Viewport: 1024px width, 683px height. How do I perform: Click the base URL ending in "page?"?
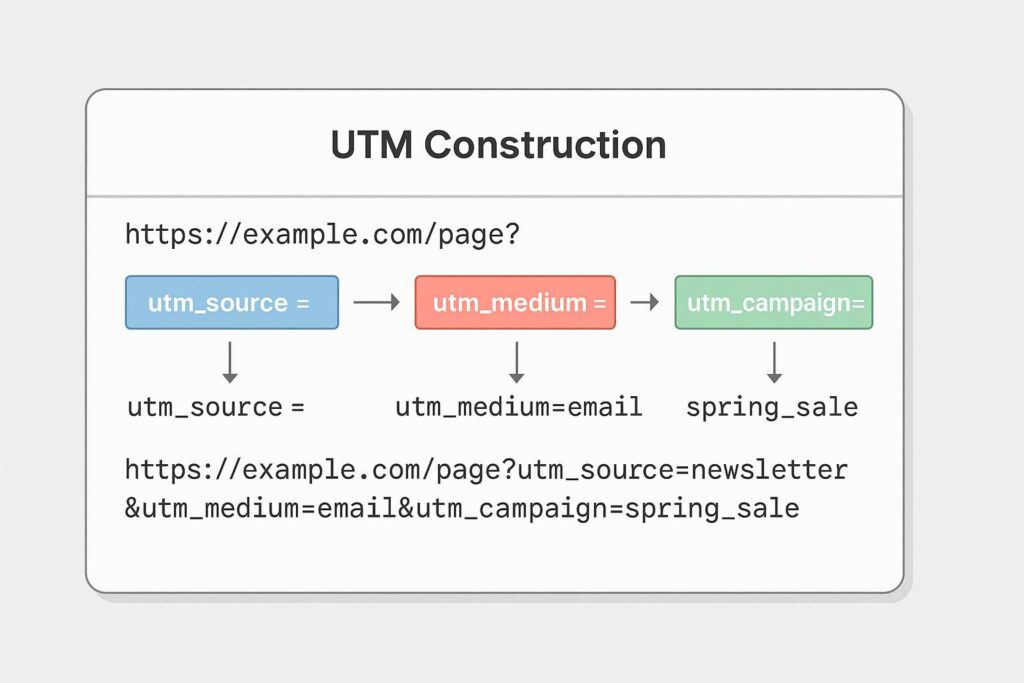[x=323, y=237]
